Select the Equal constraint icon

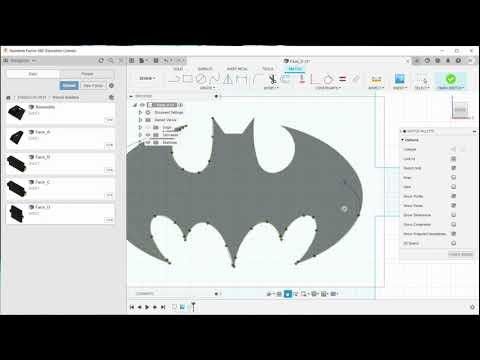click(x=342, y=79)
